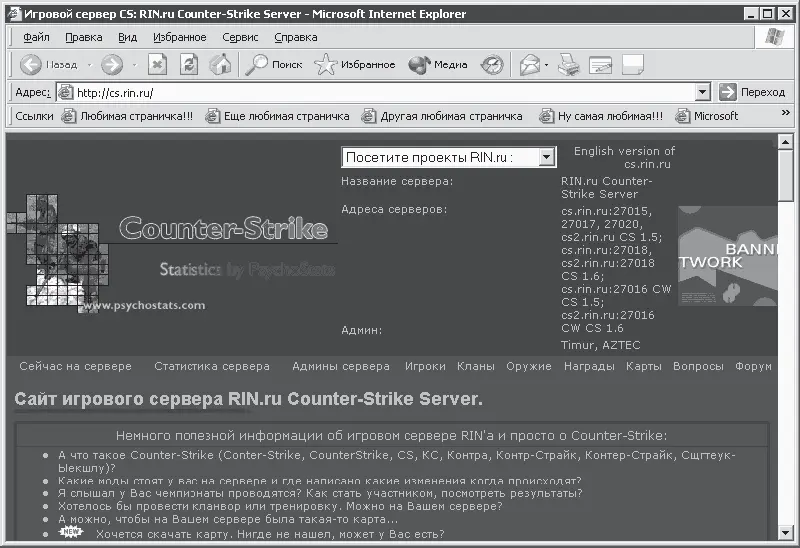Open the Вопросы page link
Image resolution: width=800 pixels, height=548 pixels.
click(x=698, y=366)
